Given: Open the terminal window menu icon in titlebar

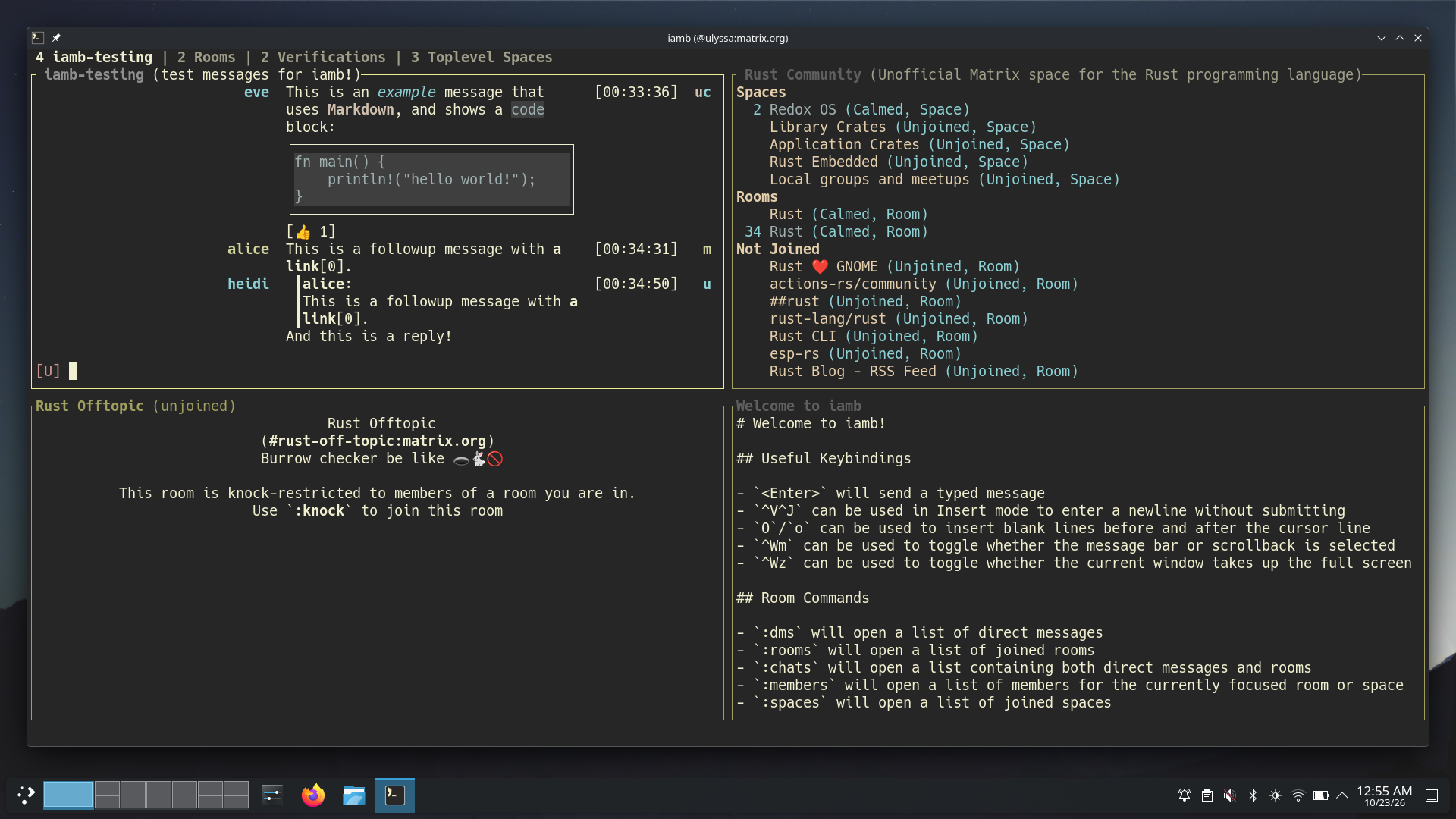Looking at the screenshot, I should tap(38, 38).
